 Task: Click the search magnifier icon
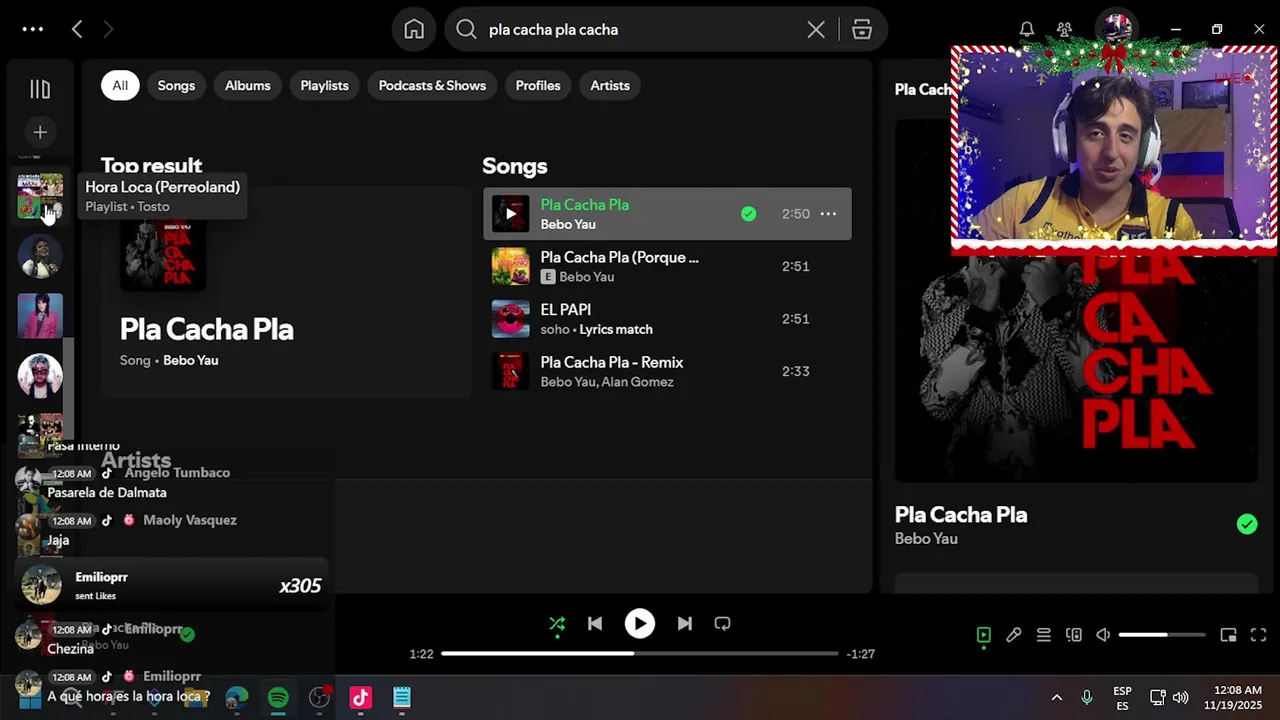click(466, 29)
